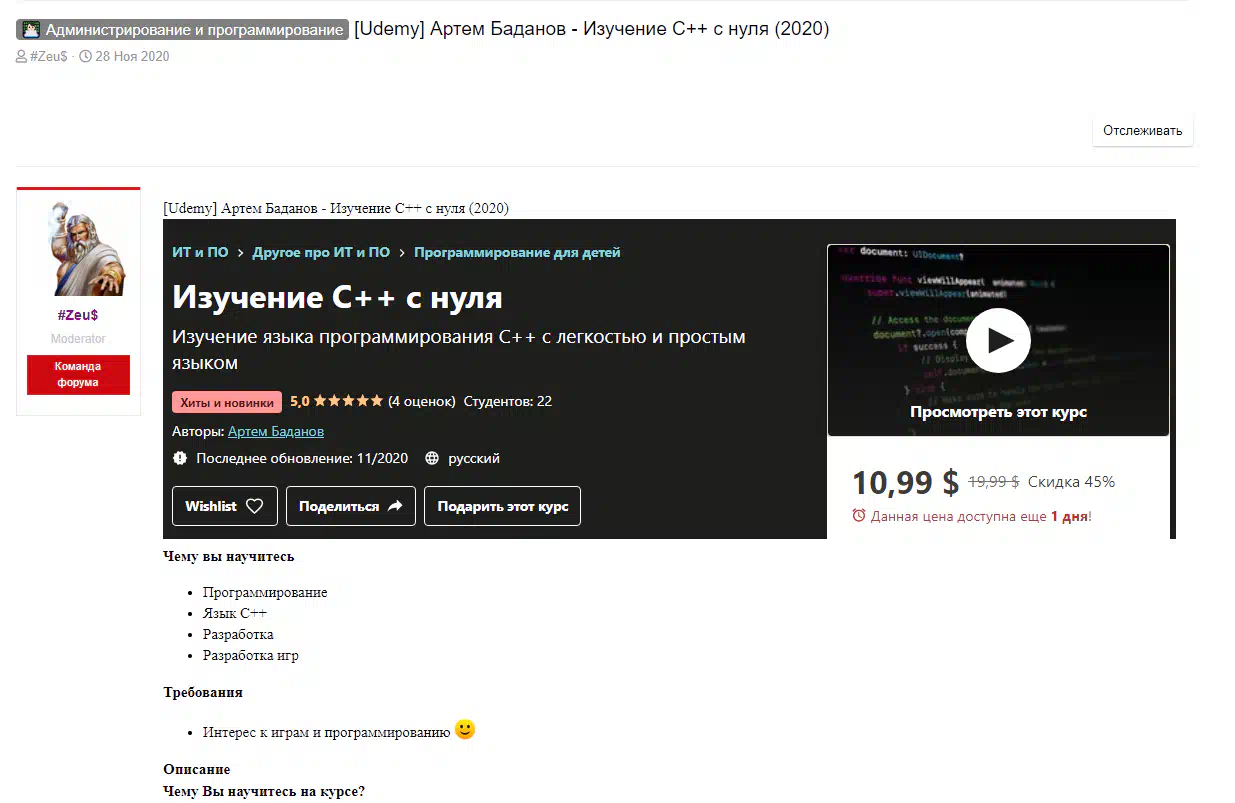Image resolution: width=1235 pixels, height=803 pixels.
Task: Click the Описание heading
Action: (197, 769)
